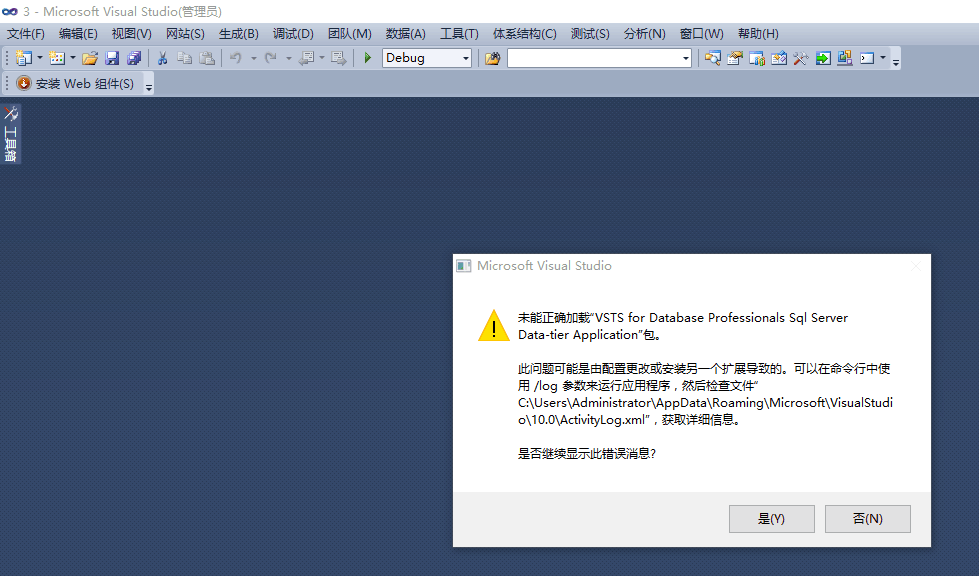The height and width of the screenshot is (576, 979).
Task: Expand the New Project dropdown arrow
Action: pyautogui.click(x=40, y=58)
